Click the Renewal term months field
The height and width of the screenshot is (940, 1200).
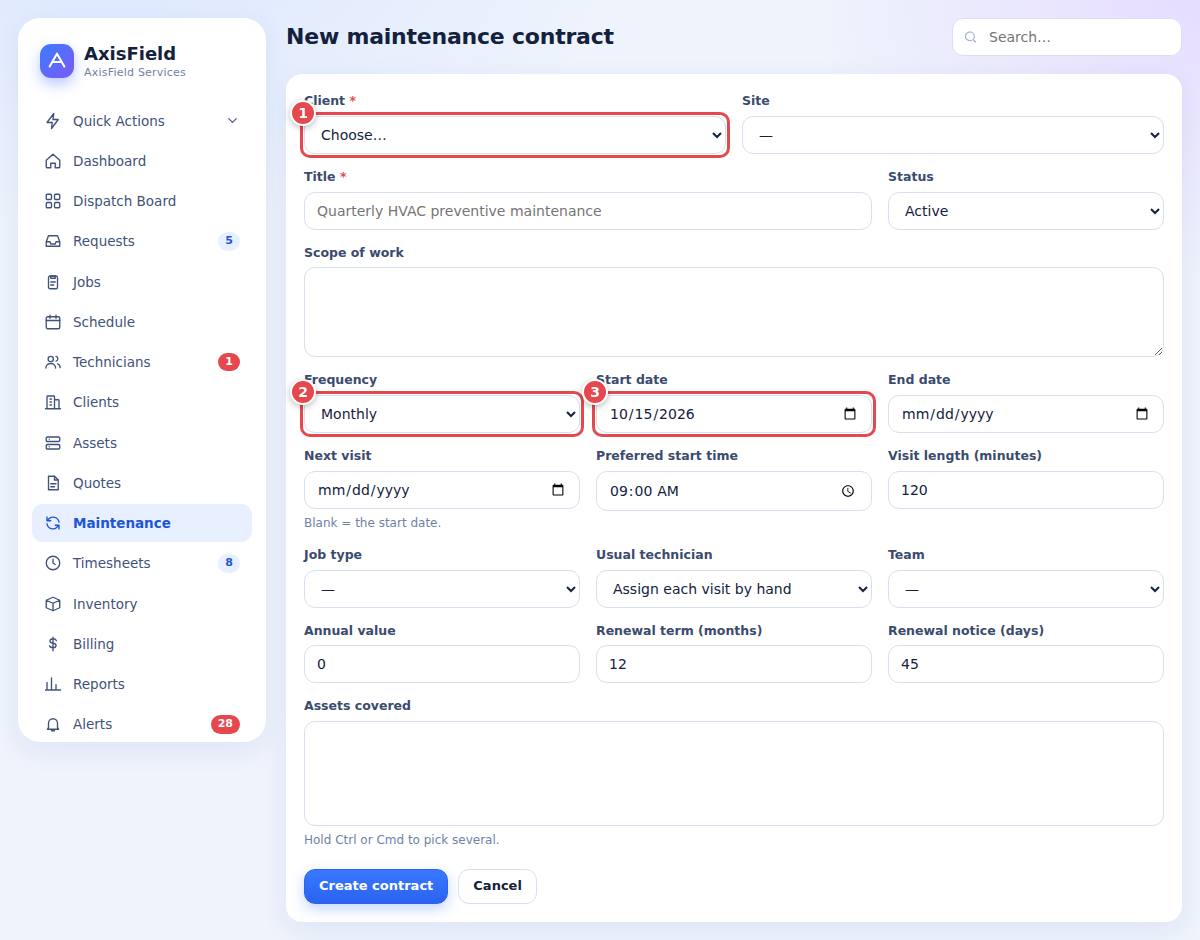734,664
